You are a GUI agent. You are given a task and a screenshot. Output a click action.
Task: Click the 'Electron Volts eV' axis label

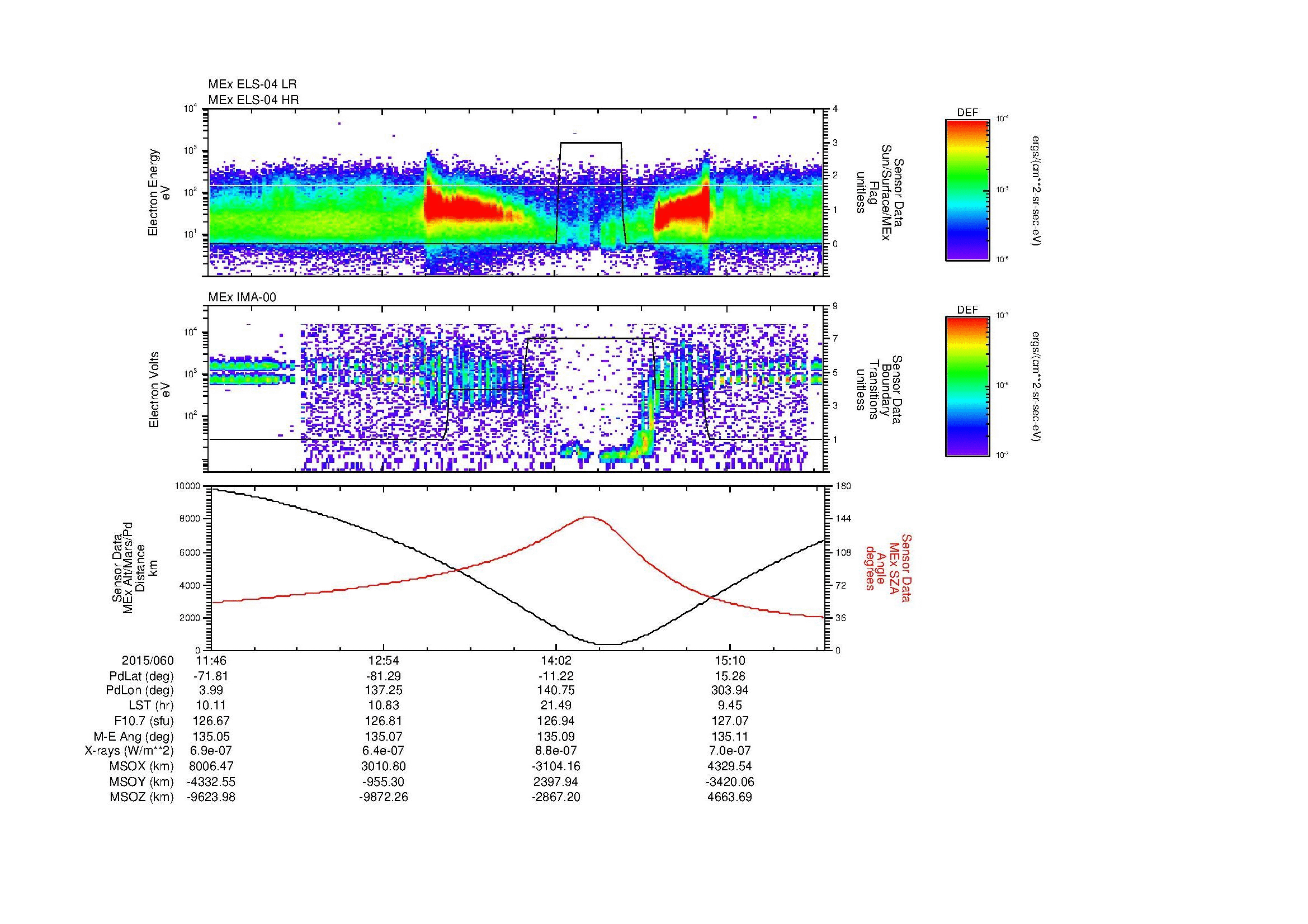click(x=159, y=390)
